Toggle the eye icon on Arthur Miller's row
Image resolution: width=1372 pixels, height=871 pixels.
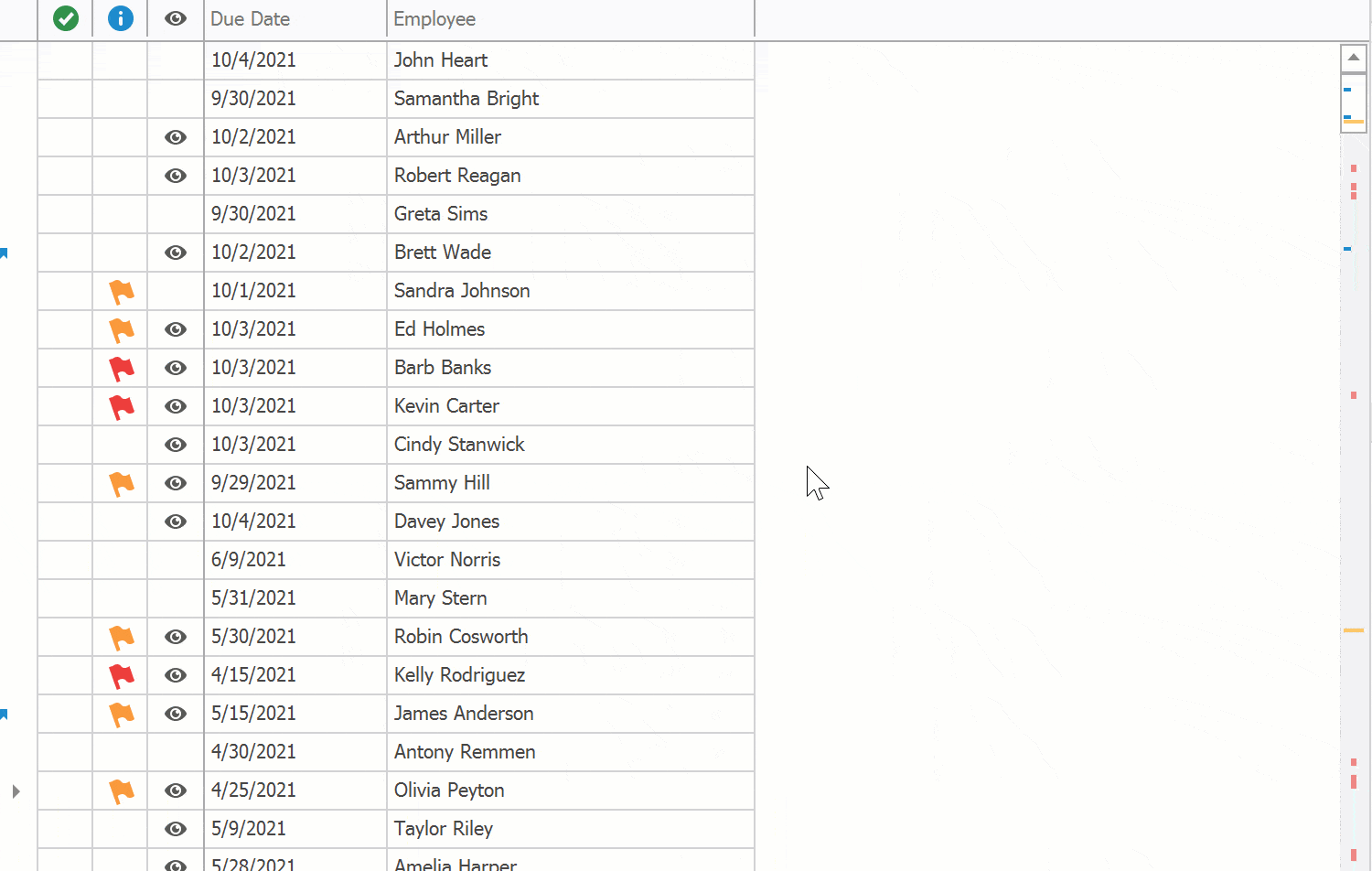tap(175, 137)
